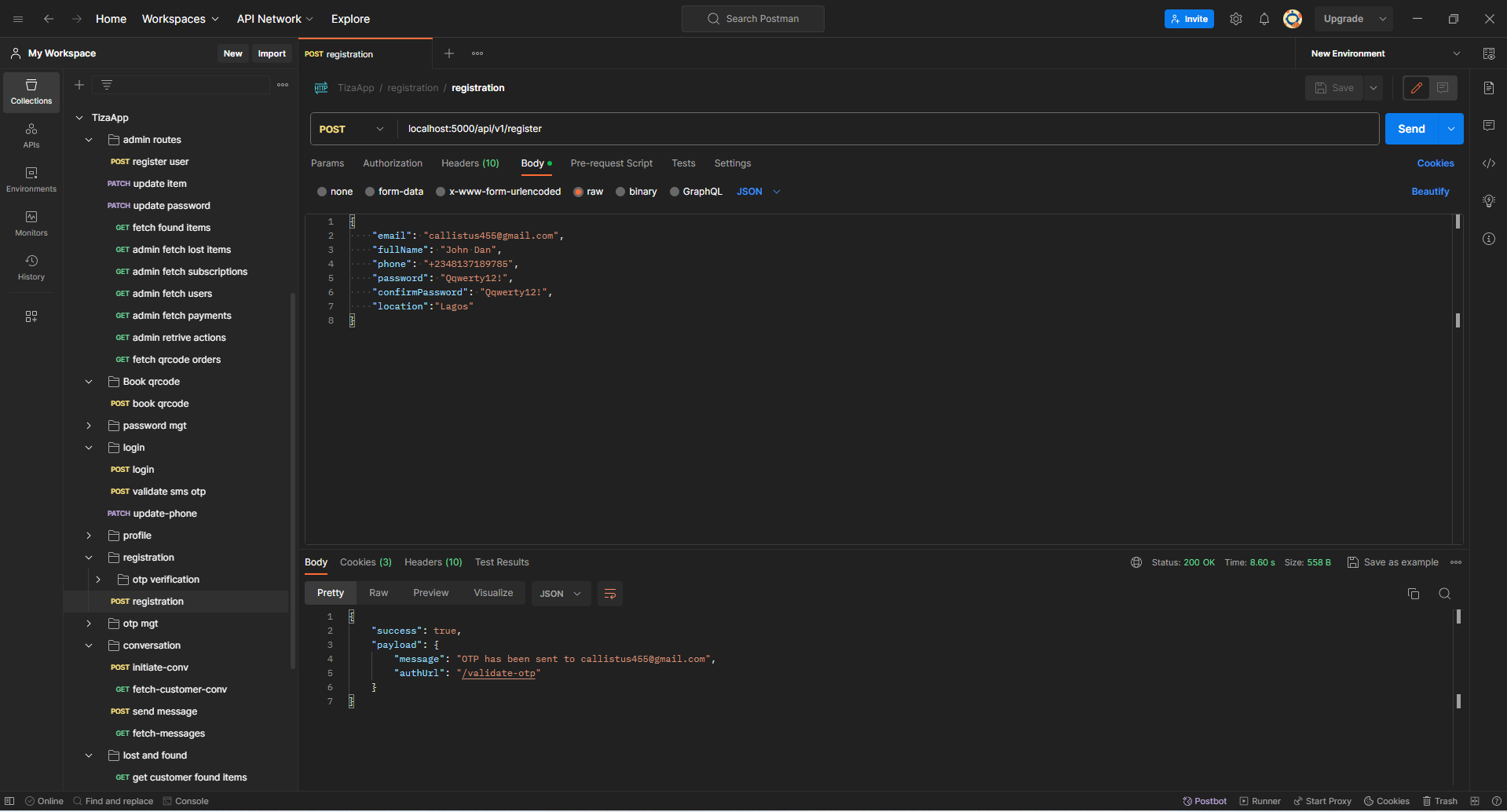Open environment quick look icon
This screenshot has height=812, width=1507.
pos(1489,53)
